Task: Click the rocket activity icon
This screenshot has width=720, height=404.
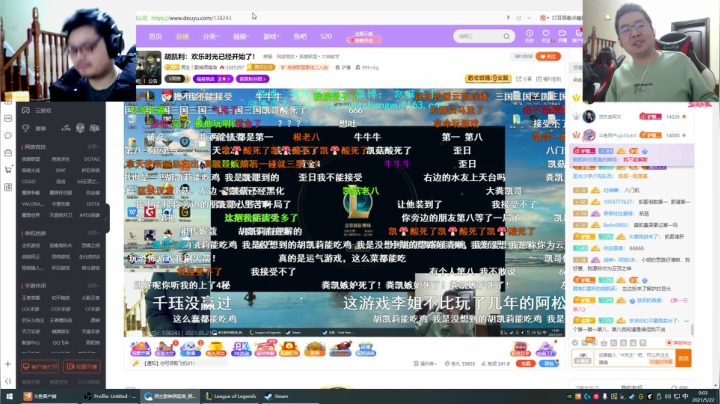Action: [x=341, y=349]
